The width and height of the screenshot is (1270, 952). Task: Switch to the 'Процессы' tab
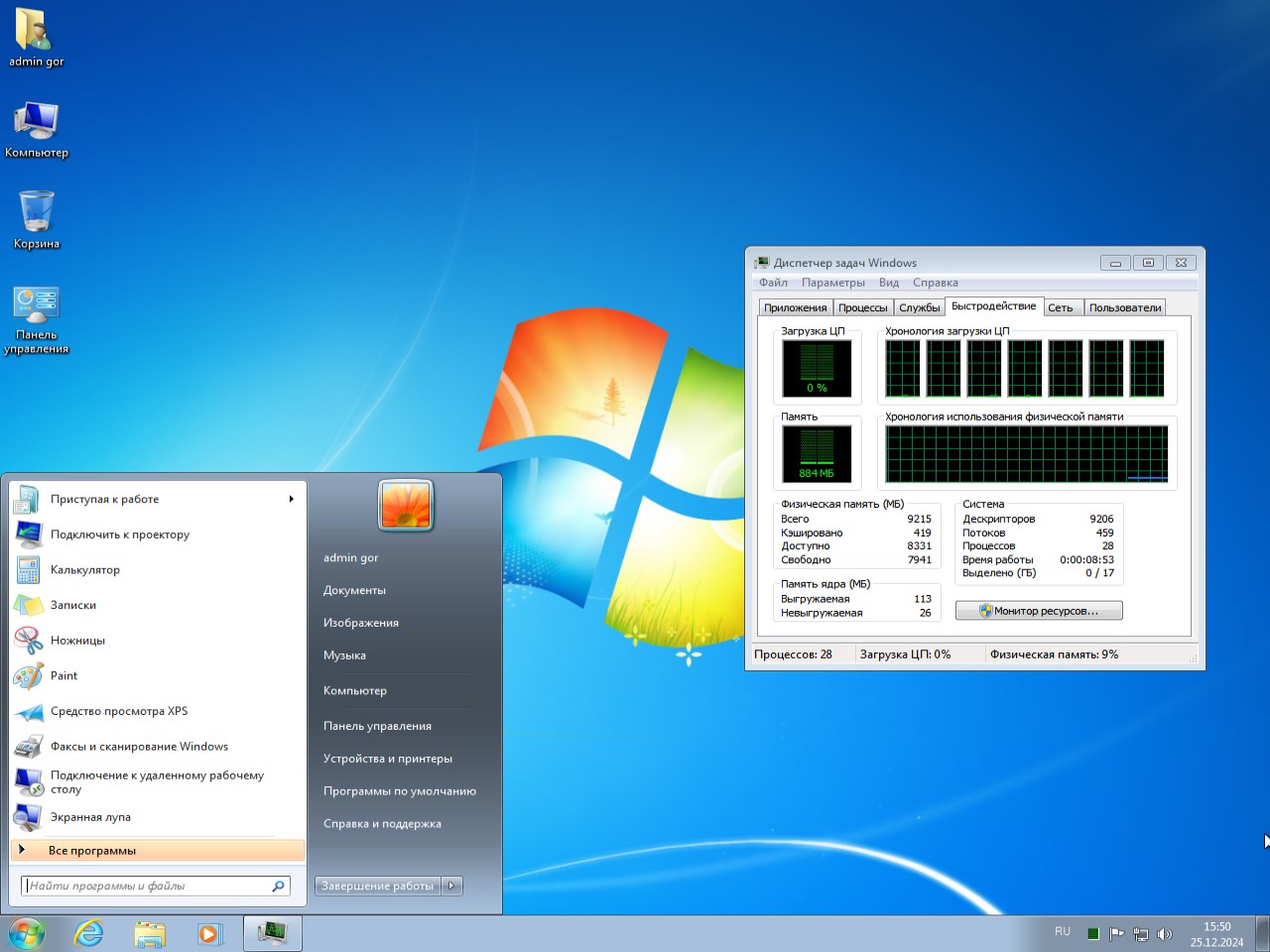862,307
